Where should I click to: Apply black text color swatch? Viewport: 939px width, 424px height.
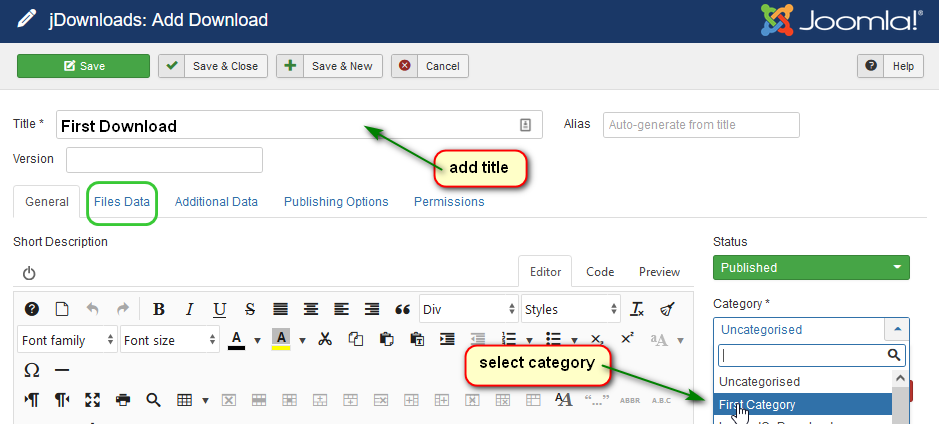point(237,340)
